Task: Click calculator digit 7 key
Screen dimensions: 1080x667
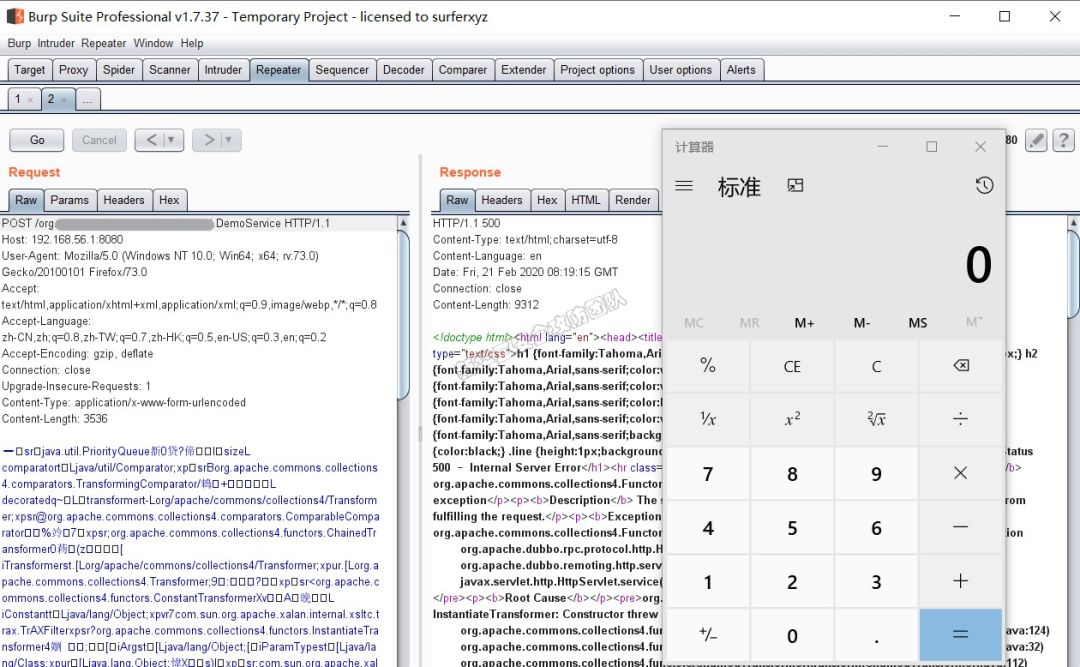Action: [x=707, y=473]
